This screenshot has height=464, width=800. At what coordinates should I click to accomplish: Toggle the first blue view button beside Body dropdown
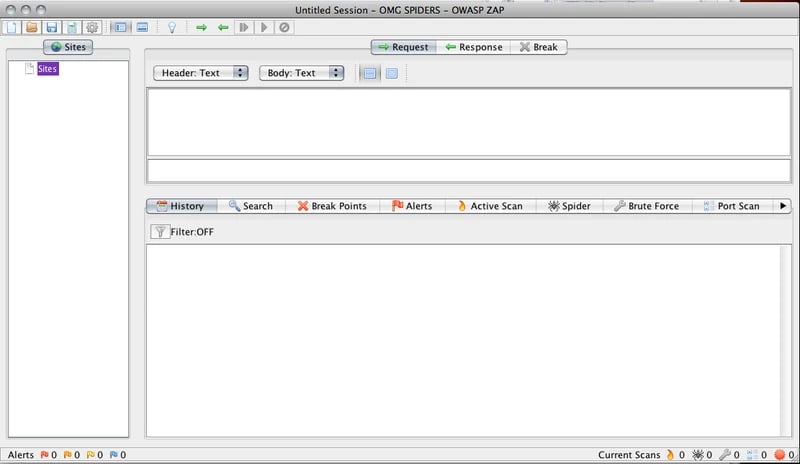pos(370,73)
